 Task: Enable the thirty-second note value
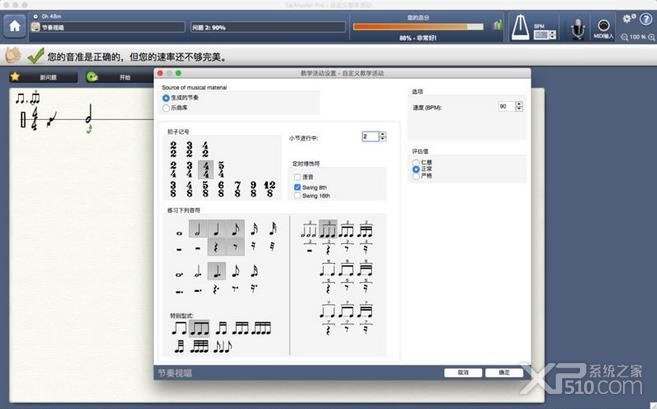coord(272,229)
